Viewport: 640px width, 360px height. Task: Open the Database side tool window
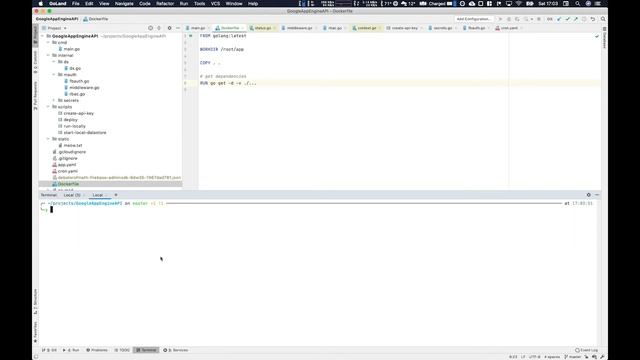pyautogui.click(x=604, y=38)
